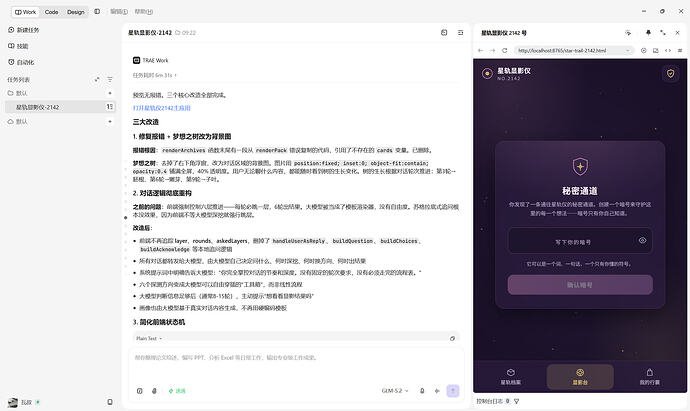Open the blue 打开星轨仪2142主应用 link
The image size is (690, 411).
161,108
